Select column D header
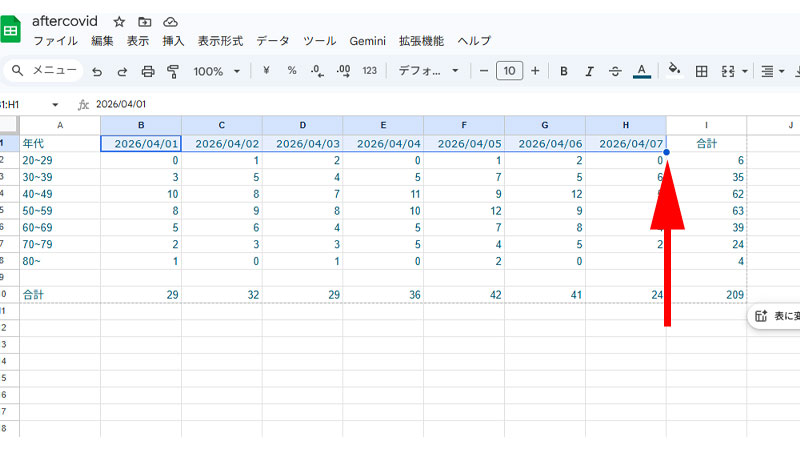The height and width of the screenshot is (450, 800). [x=303, y=125]
